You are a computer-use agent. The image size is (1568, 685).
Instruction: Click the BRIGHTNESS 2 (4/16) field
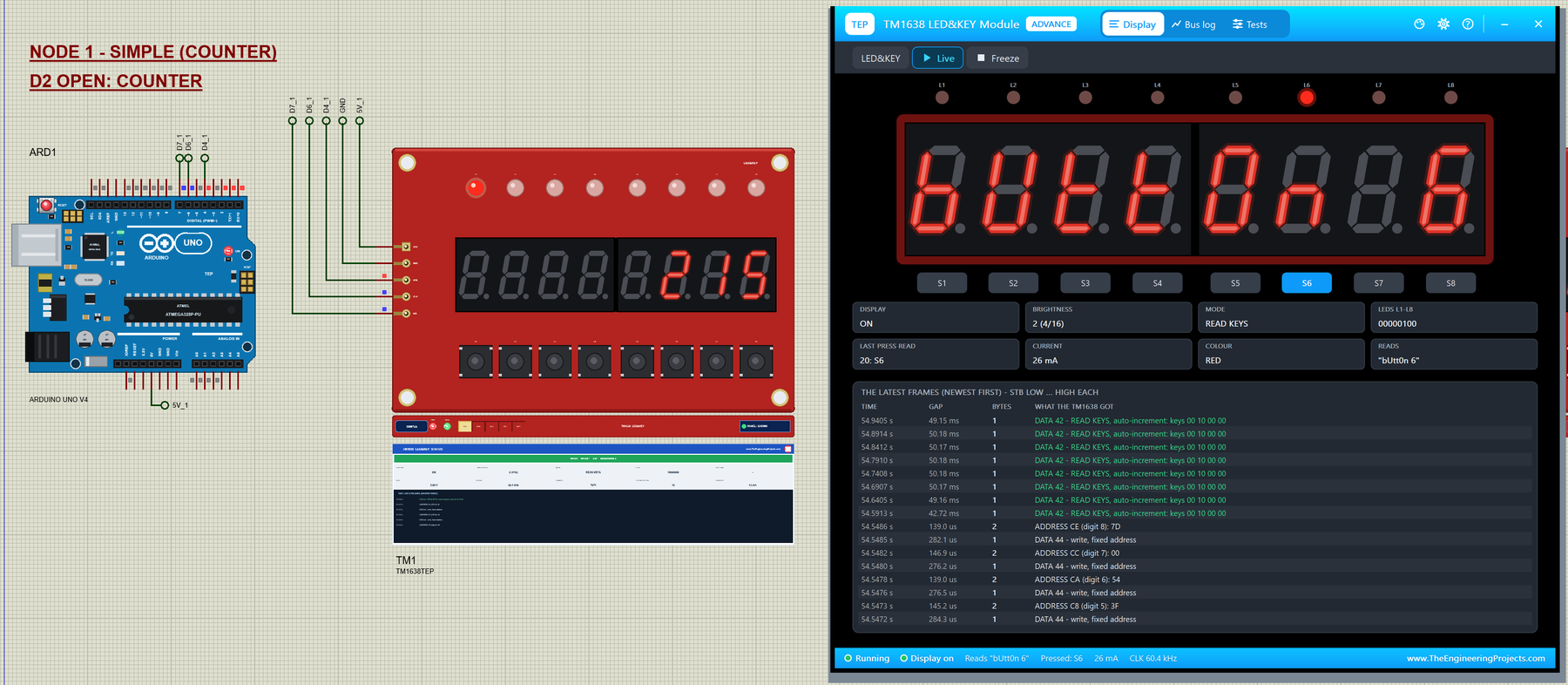tap(1108, 317)
